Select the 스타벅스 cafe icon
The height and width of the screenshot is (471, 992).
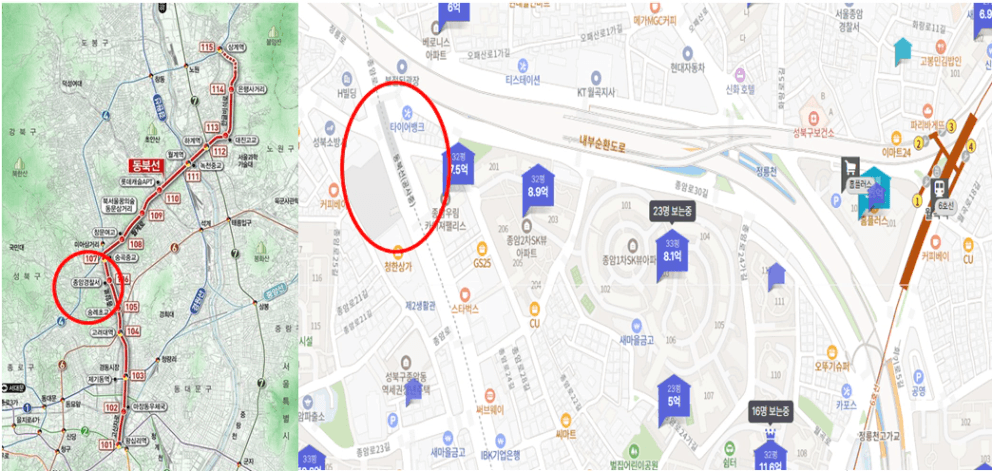(465, 294)
